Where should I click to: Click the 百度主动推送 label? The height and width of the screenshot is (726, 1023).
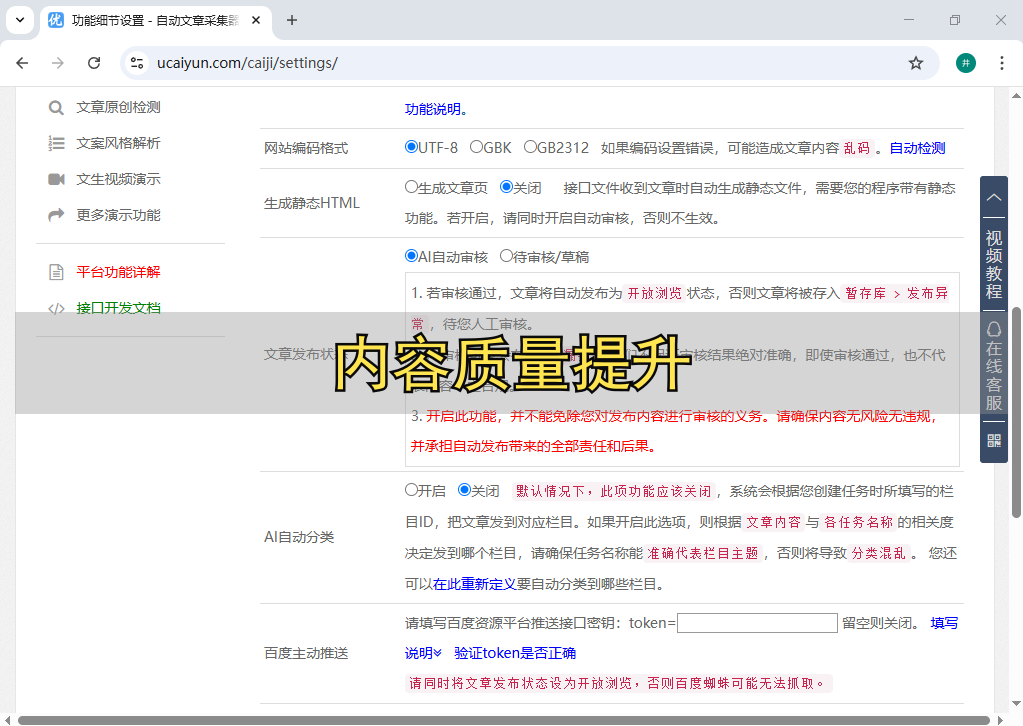[306, 653]
